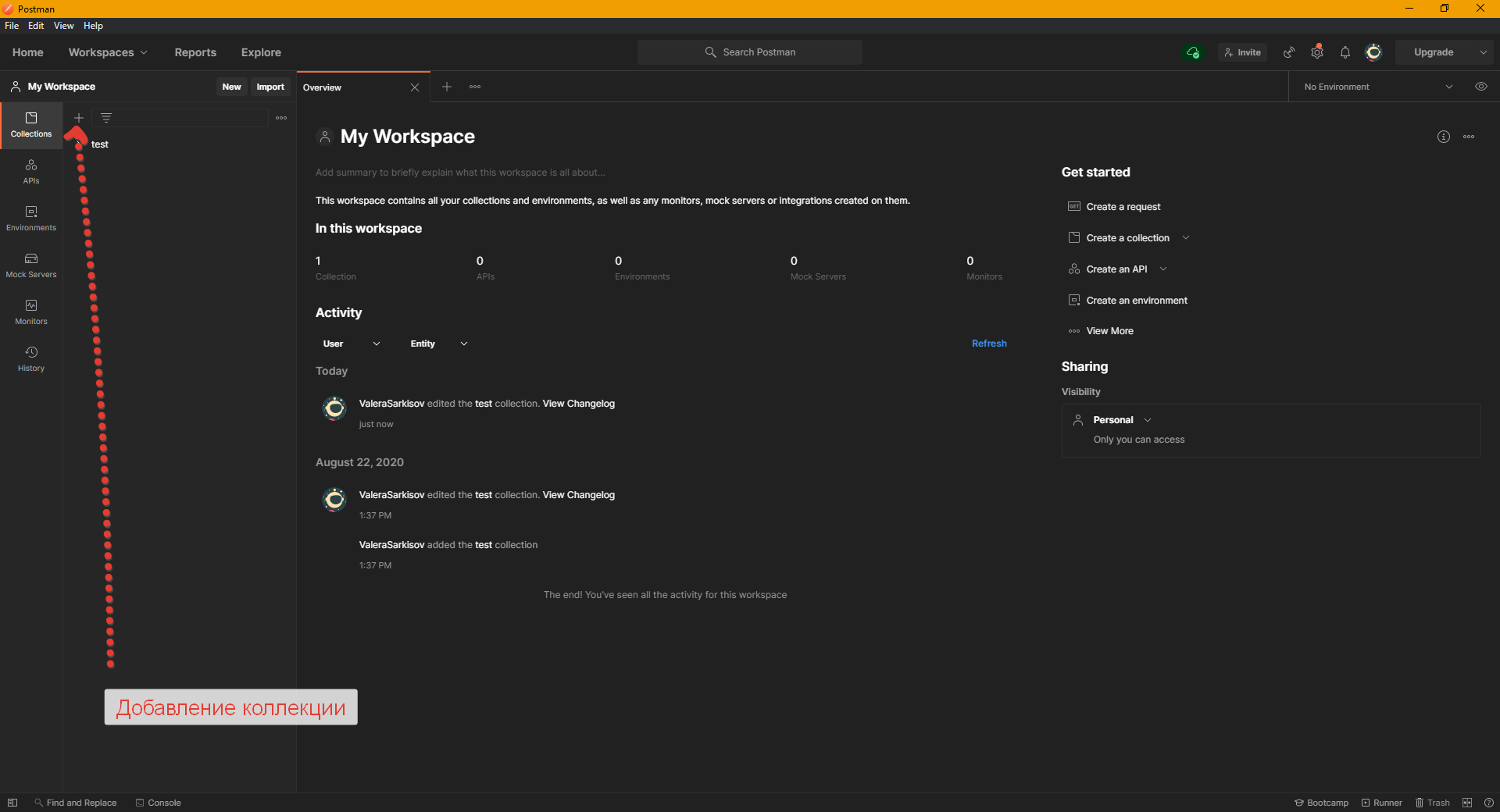Click the Import button
Screen dimensions: 1500x812
point(270,87)
